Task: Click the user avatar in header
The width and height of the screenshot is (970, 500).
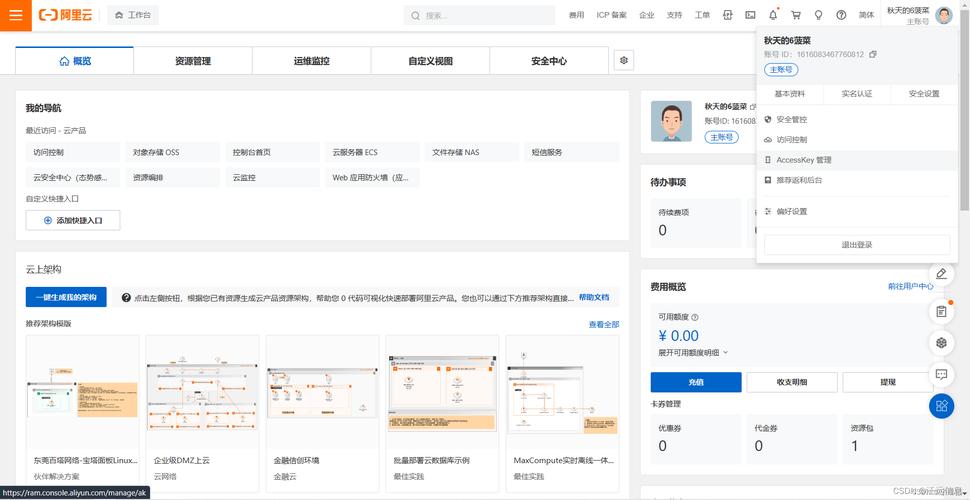Action: (944, 15)
